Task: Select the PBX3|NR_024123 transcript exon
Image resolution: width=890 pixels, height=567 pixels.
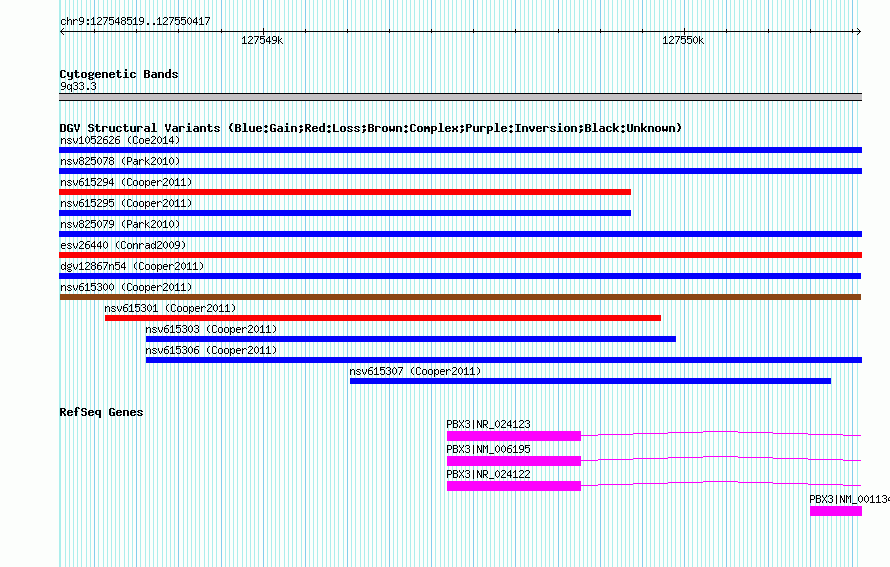Action: pyautogui.click(x=514, y=436)
